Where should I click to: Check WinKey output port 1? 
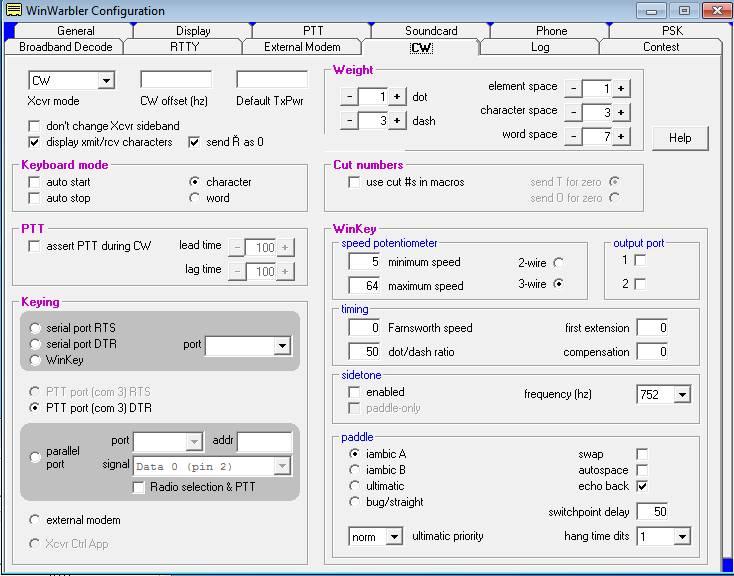point(640,260)
